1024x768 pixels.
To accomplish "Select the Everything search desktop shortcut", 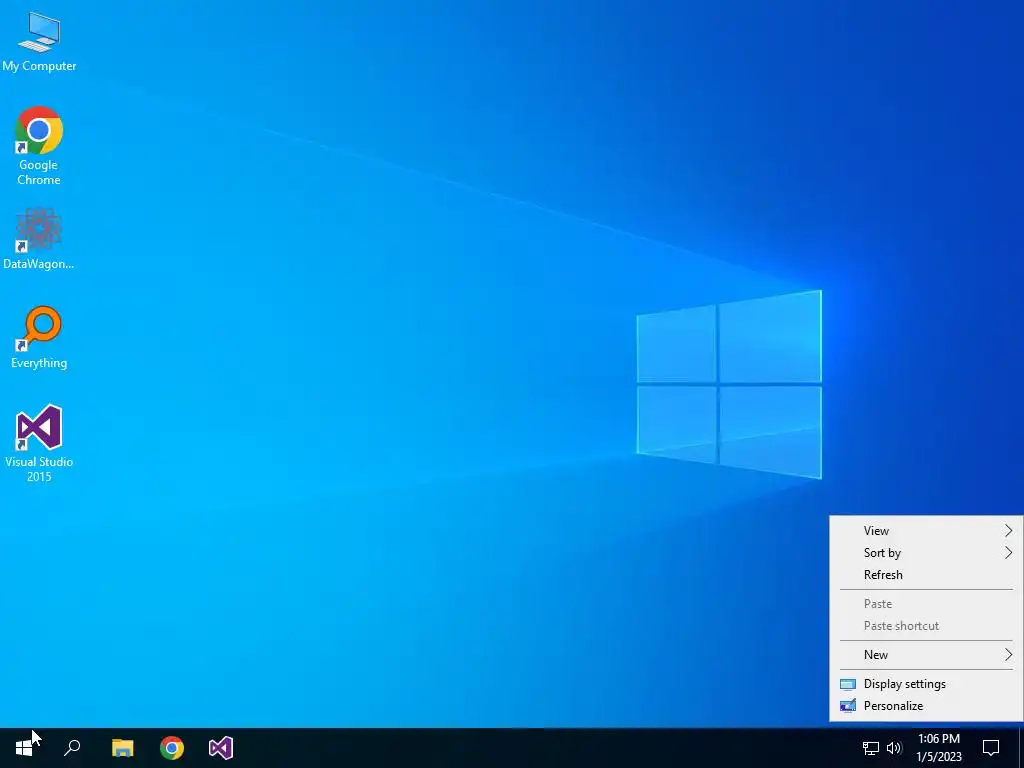I will [39, 337].
